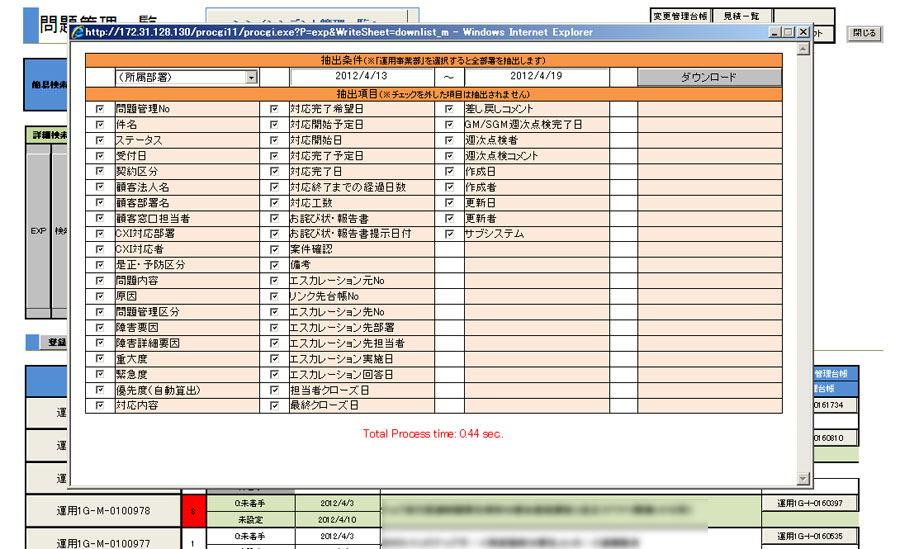The width and height of the screenshot is (900, 549).
Task: Toggle the 優先度(自動算出) checkbox
Action: [x=100, y=390]
